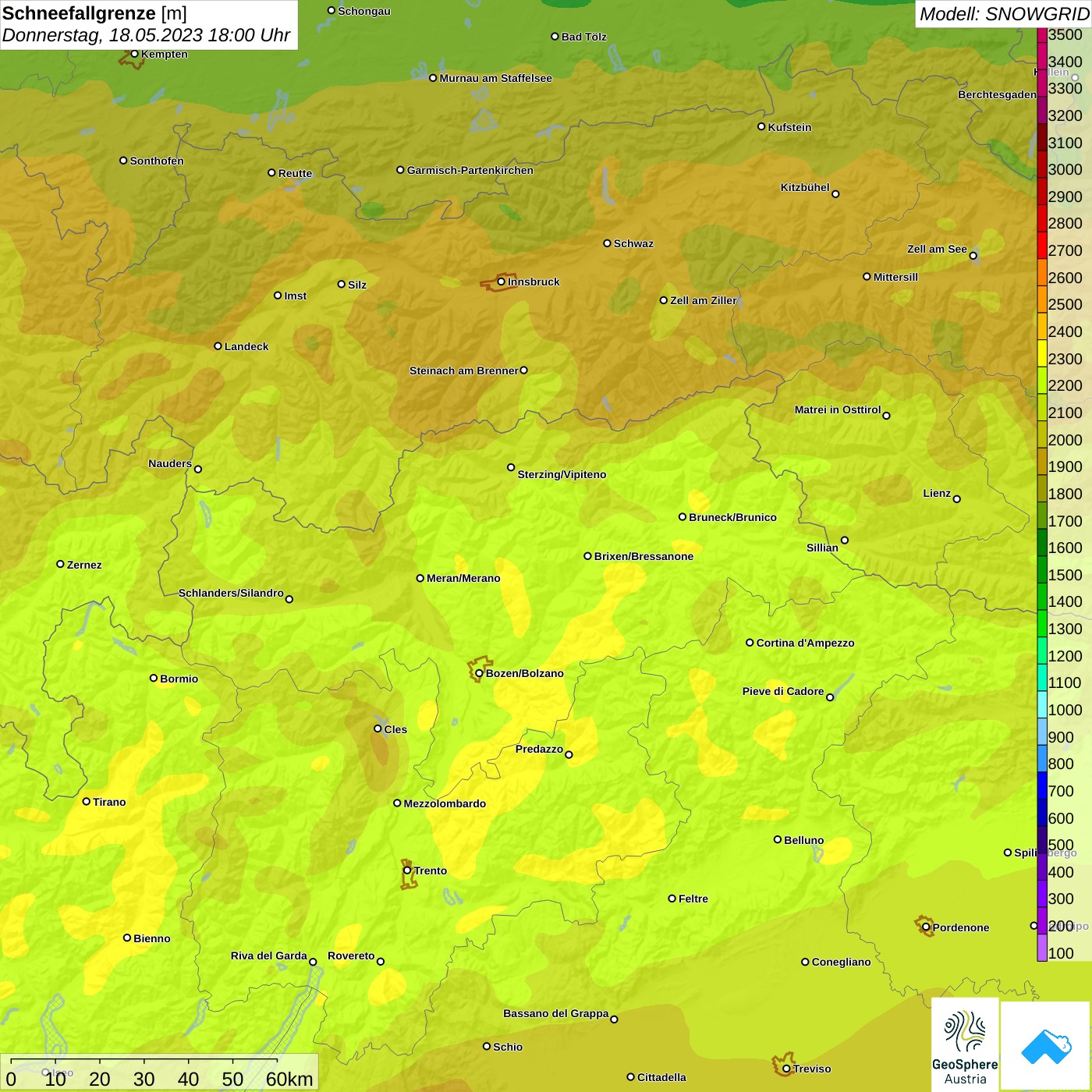Screen dimensions: 1092x1092
Task: Click the Rovereto label
Action: 351,955
